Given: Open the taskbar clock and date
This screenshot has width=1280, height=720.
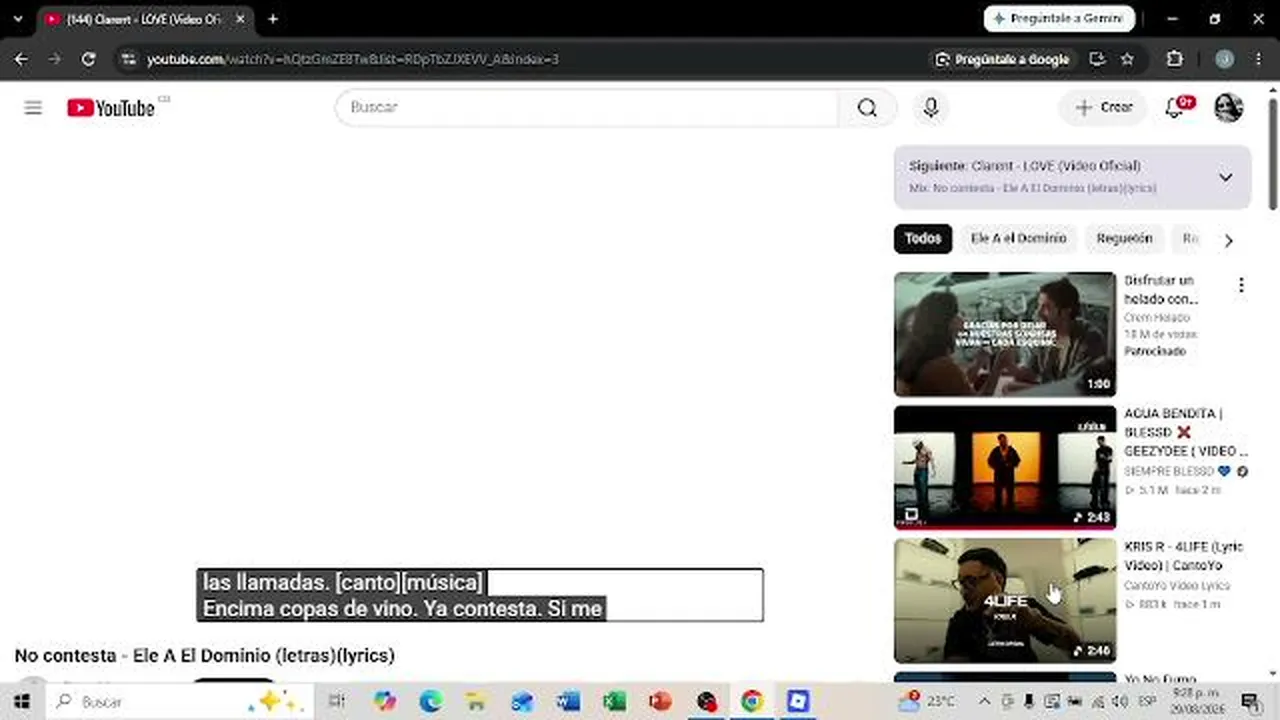Looking at the screenshot, I should pos(1194,702).
